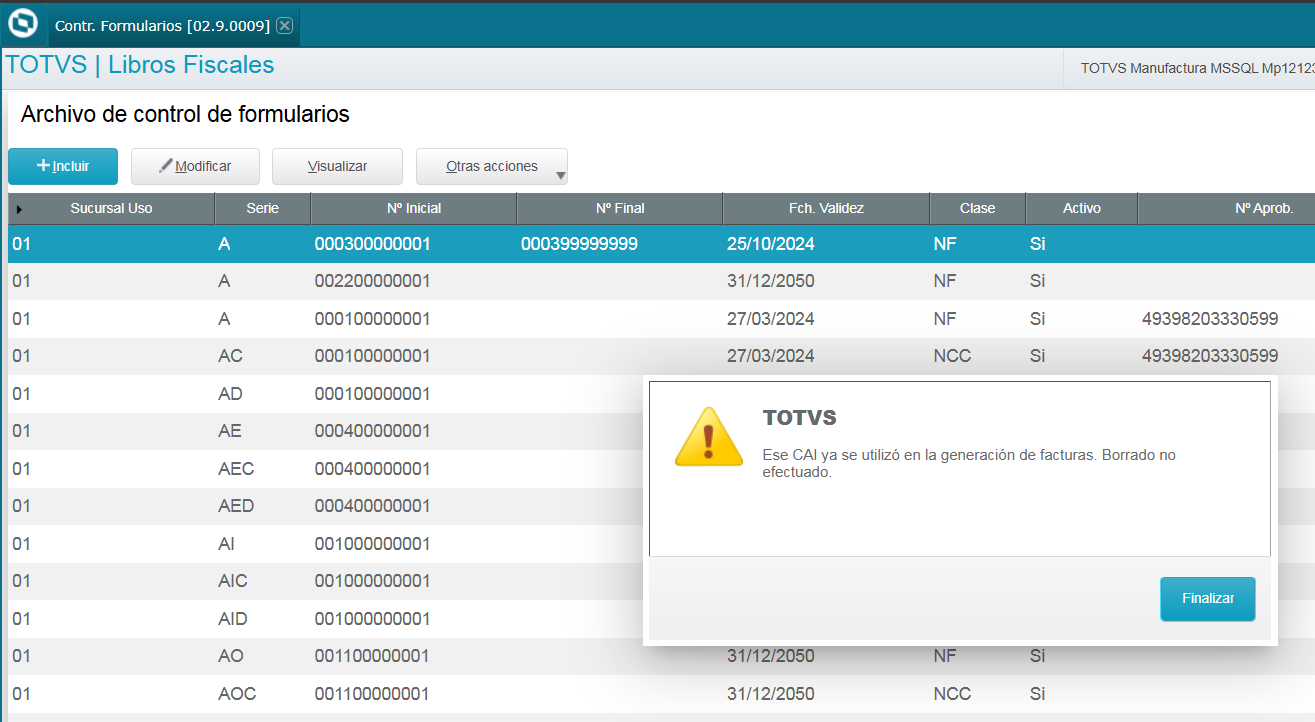Click the Modificar button

click(x=195, y=166)
